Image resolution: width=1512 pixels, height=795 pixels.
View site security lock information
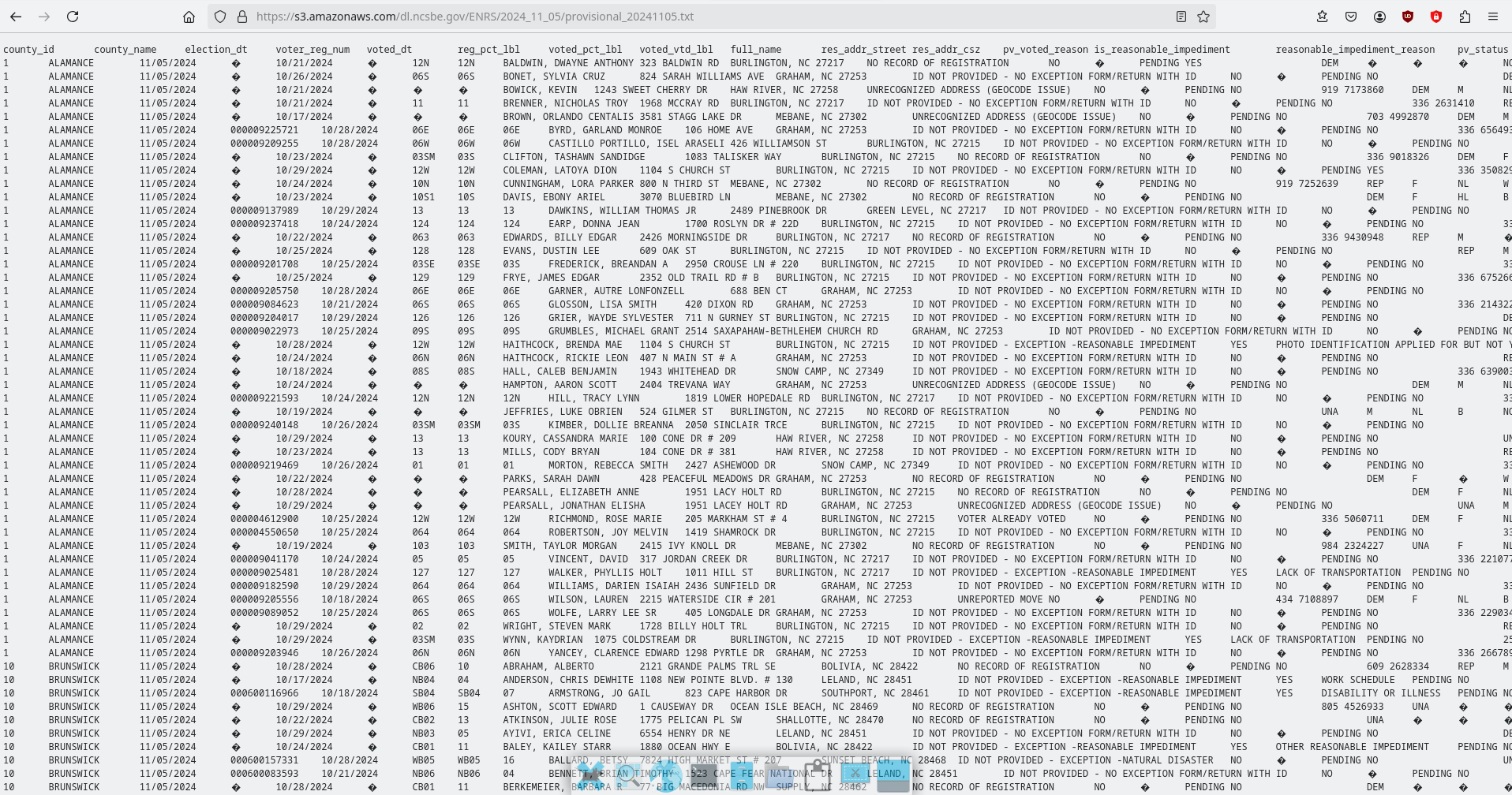[x=241, y=17]
